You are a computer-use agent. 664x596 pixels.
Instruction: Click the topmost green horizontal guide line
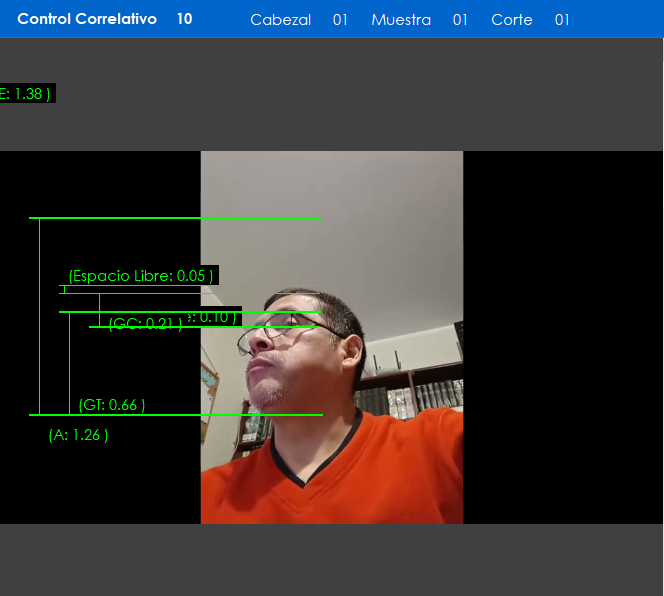(175, 217)
